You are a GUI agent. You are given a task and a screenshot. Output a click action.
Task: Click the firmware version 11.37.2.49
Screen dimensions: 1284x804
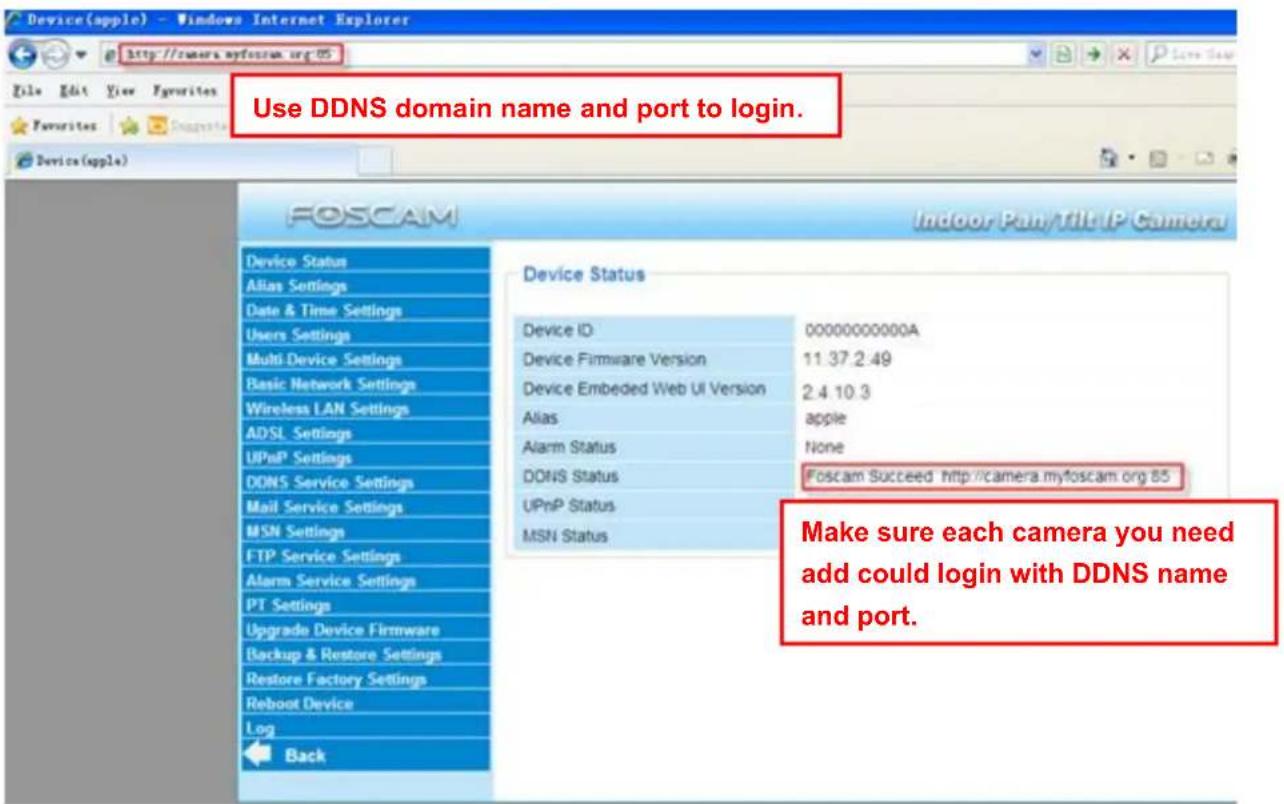point(846,358)
